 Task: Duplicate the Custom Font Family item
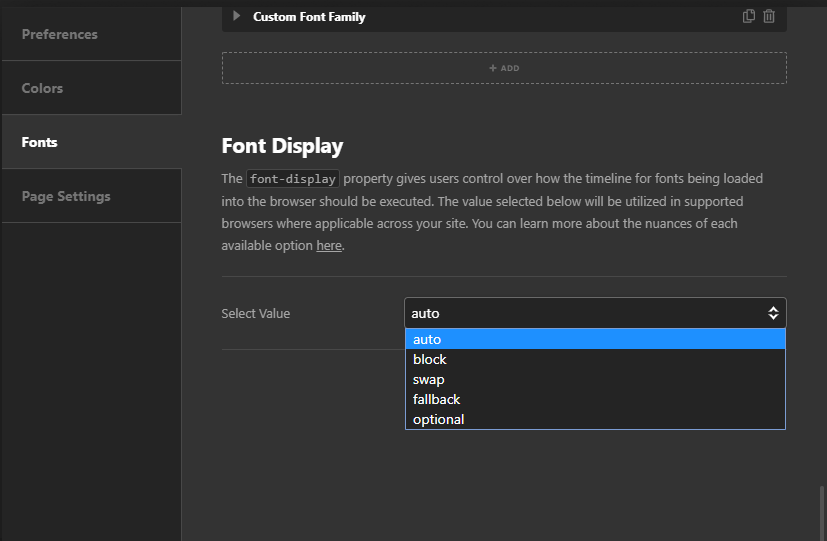[749, 16]
